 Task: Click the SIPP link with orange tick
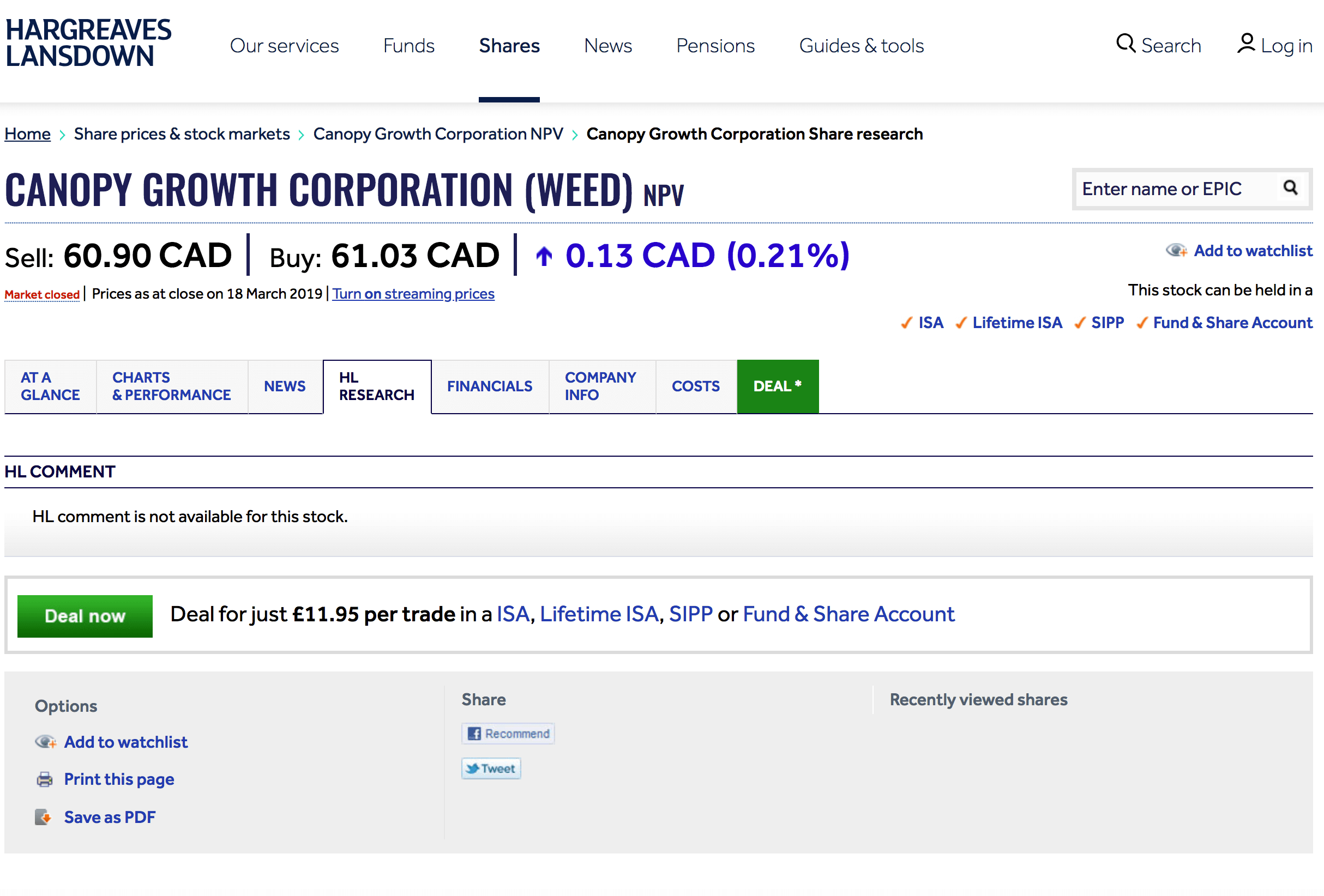[x=1108, y=323]
